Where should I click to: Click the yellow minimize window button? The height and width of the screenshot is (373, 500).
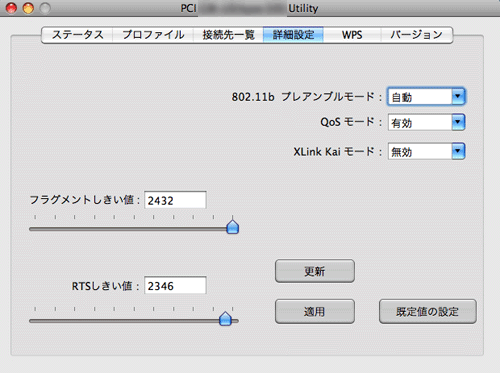28,8
